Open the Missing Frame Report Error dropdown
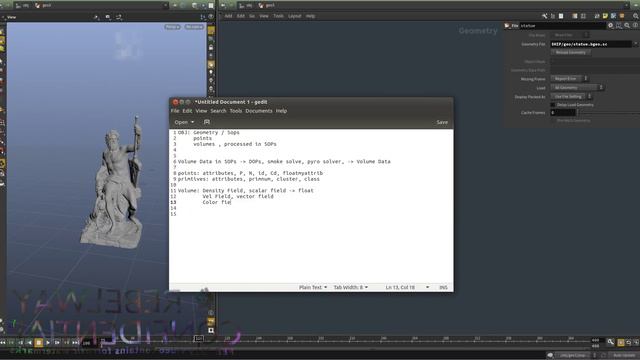This screenshot has width=640, height=360. pyautogui.click(x=569, y=78)
